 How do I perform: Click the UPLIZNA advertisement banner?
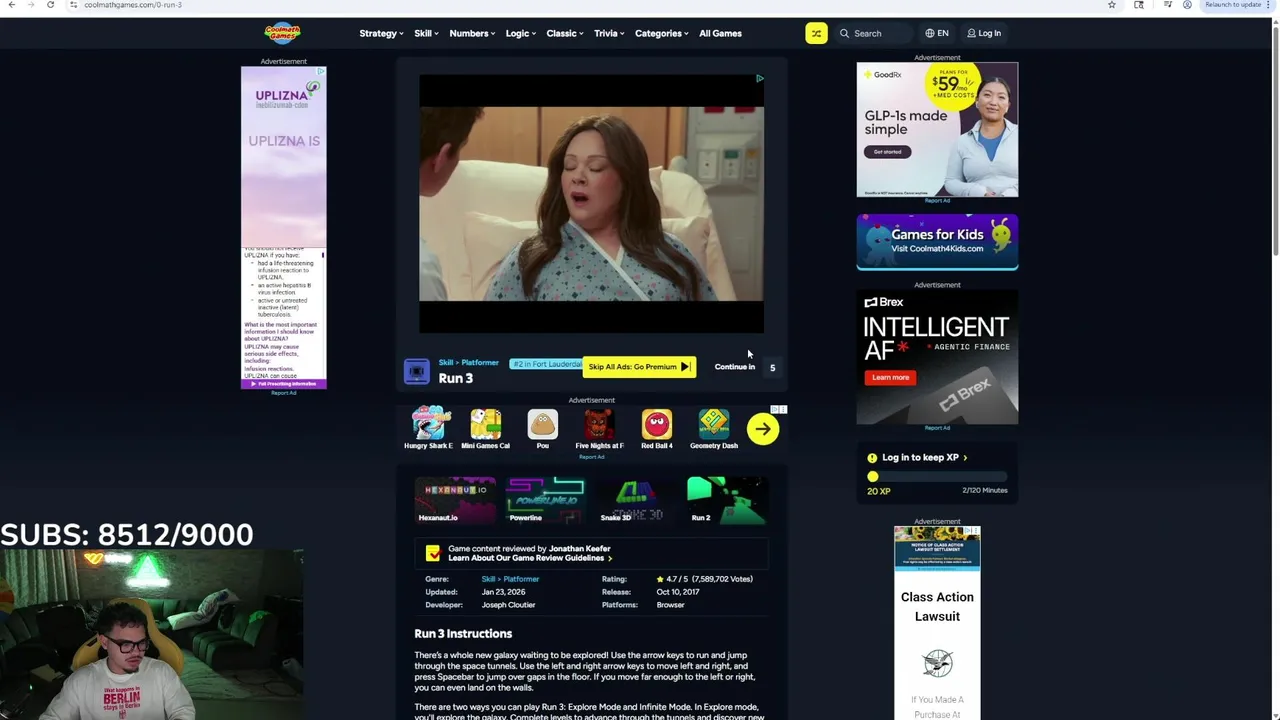click(x=283, y=228)
